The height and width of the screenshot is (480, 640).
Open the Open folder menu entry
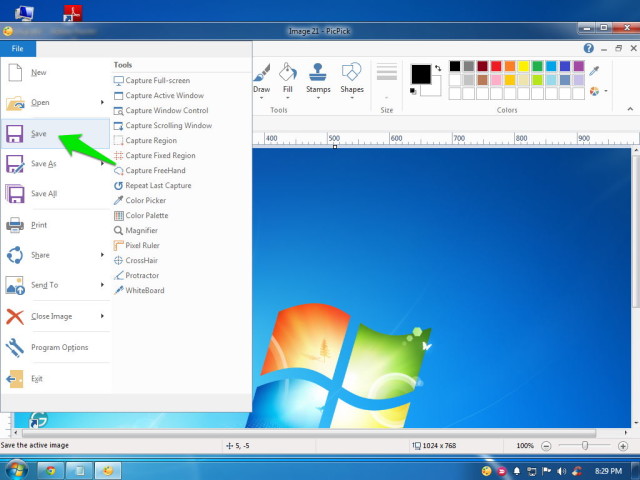[x=55, y=102]
